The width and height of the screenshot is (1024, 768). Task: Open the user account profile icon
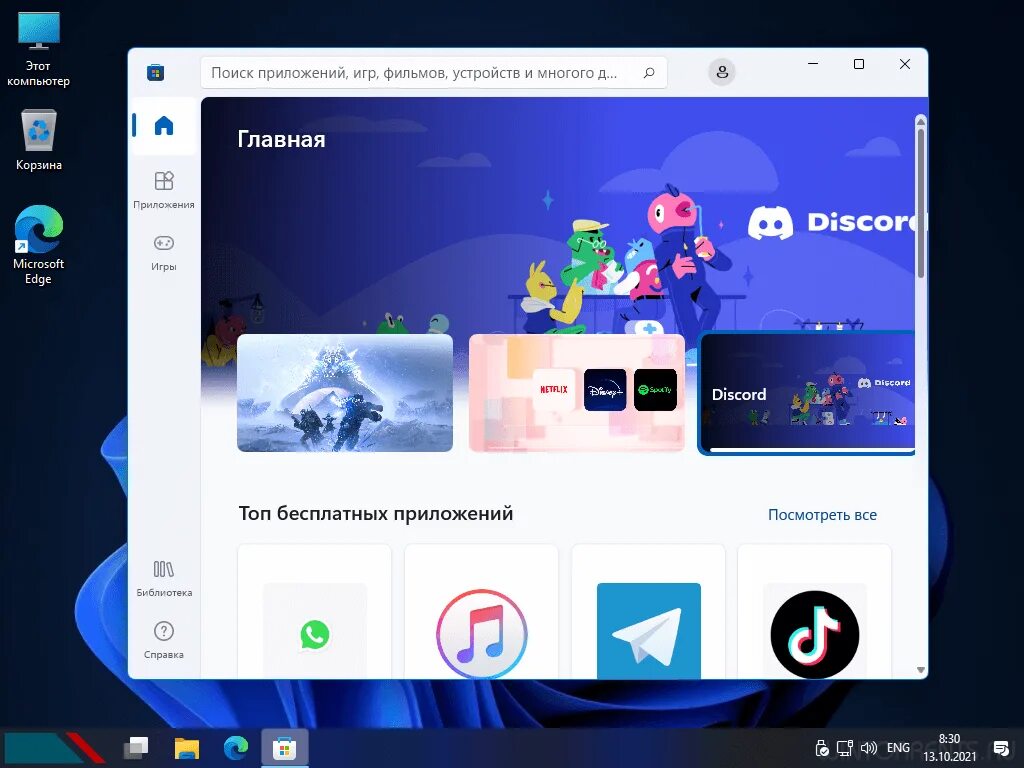point(722,72)
